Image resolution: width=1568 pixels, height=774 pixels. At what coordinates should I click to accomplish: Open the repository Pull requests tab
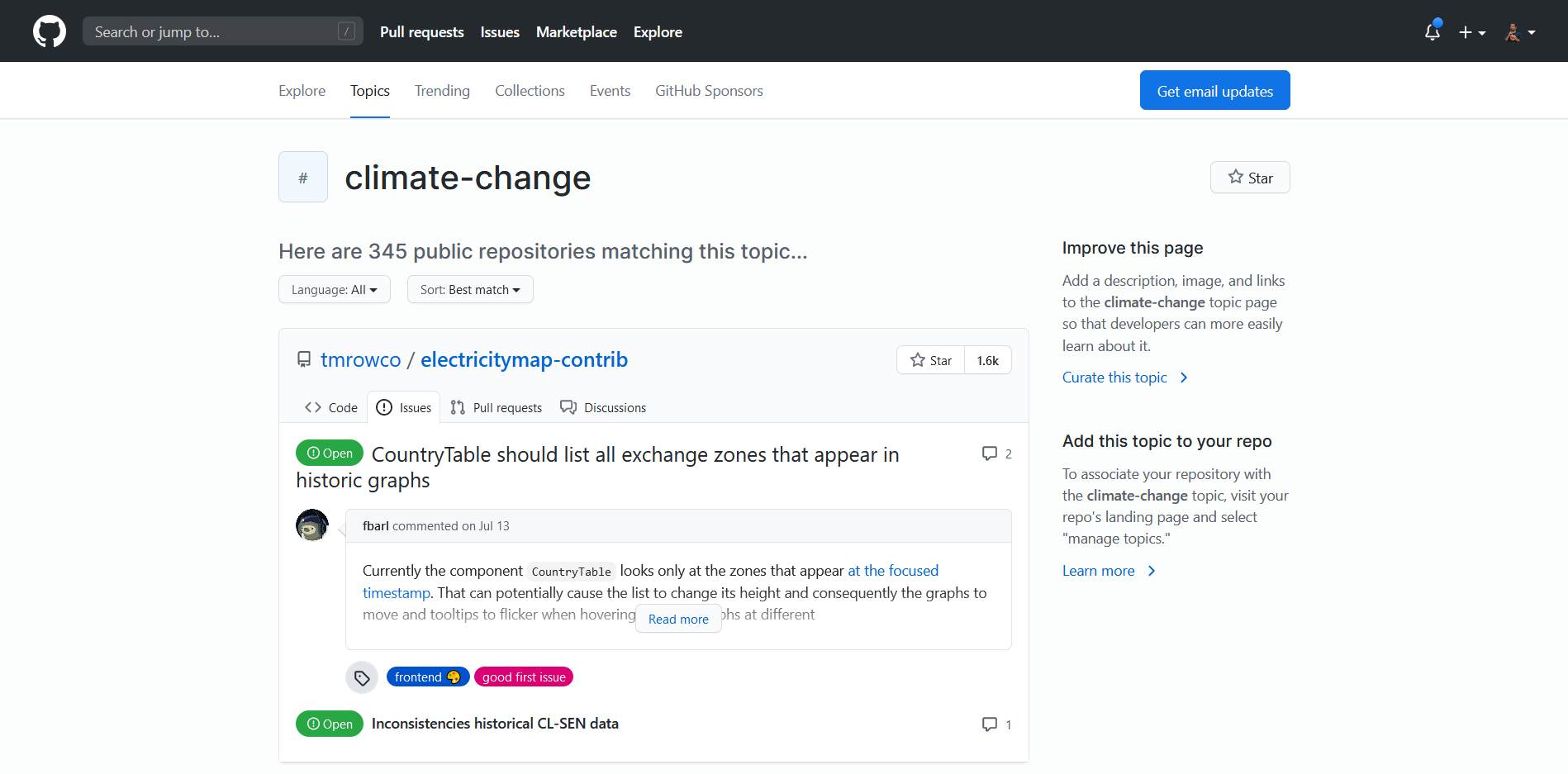click(x=497, y=407)
